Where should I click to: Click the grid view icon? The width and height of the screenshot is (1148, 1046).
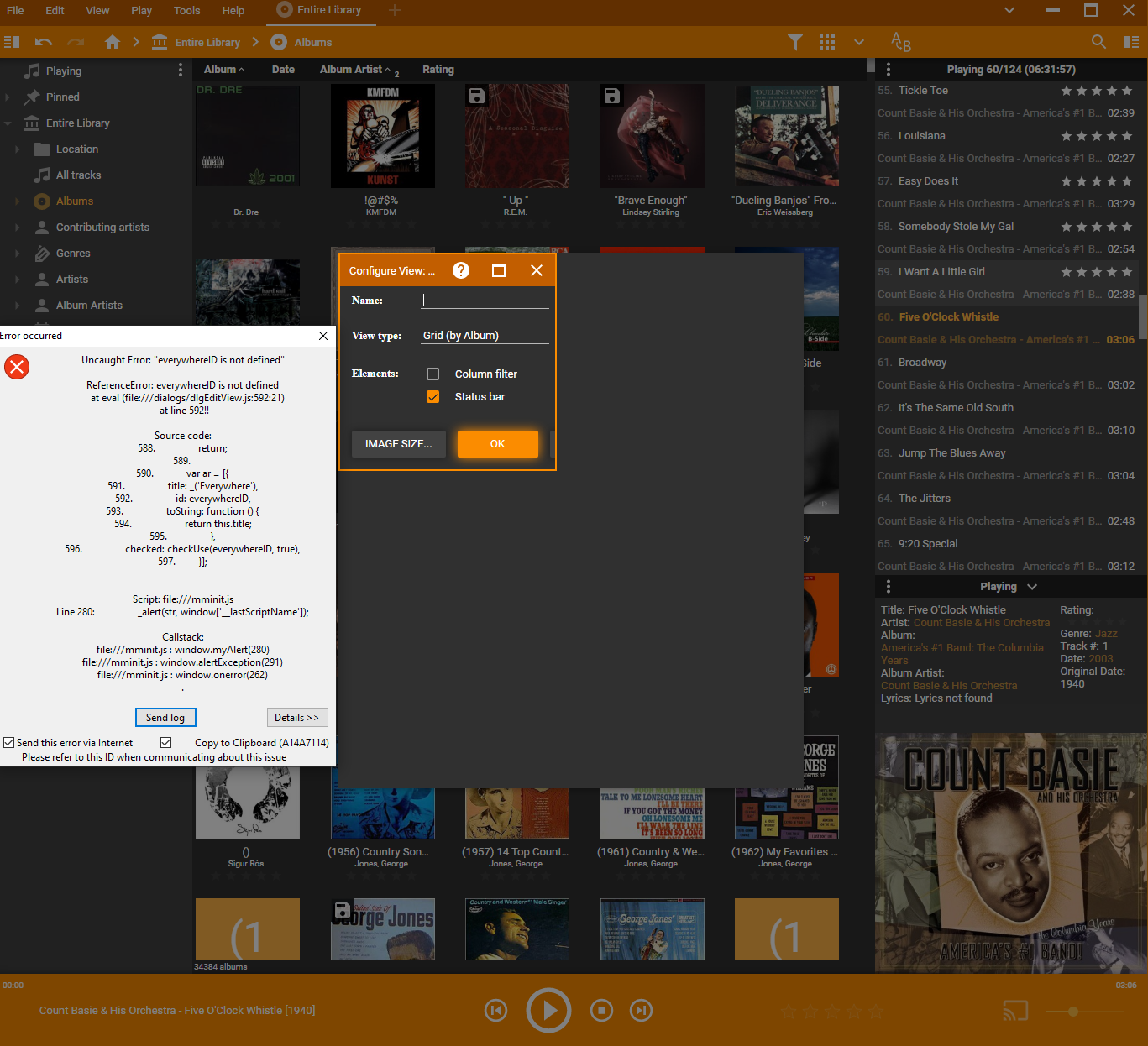(x=827, y=42)
